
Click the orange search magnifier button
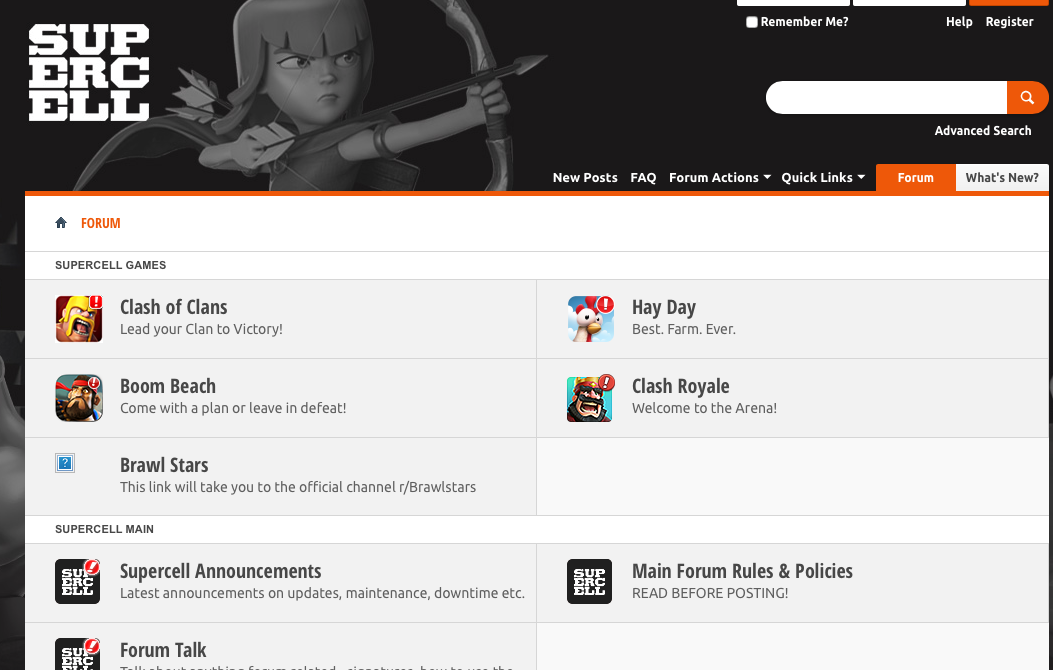tap(1027, 98)
